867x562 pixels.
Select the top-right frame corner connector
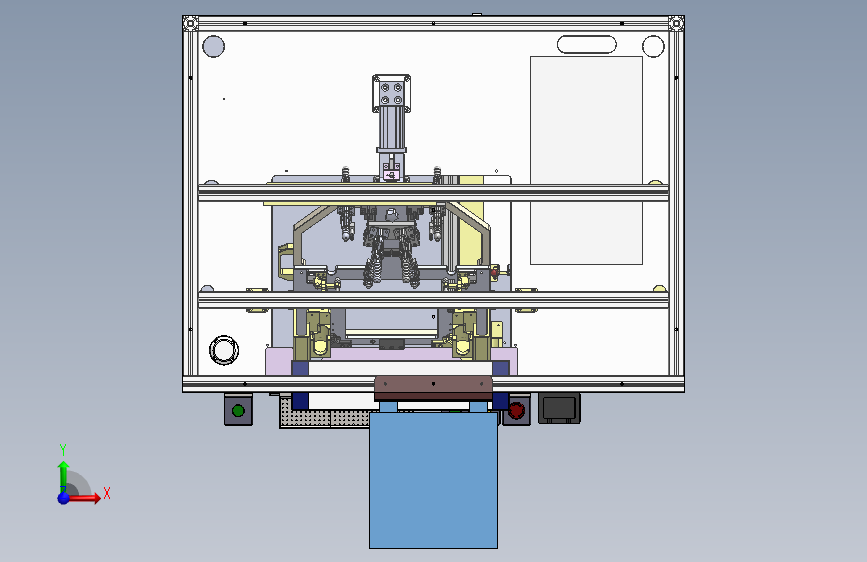676,23
